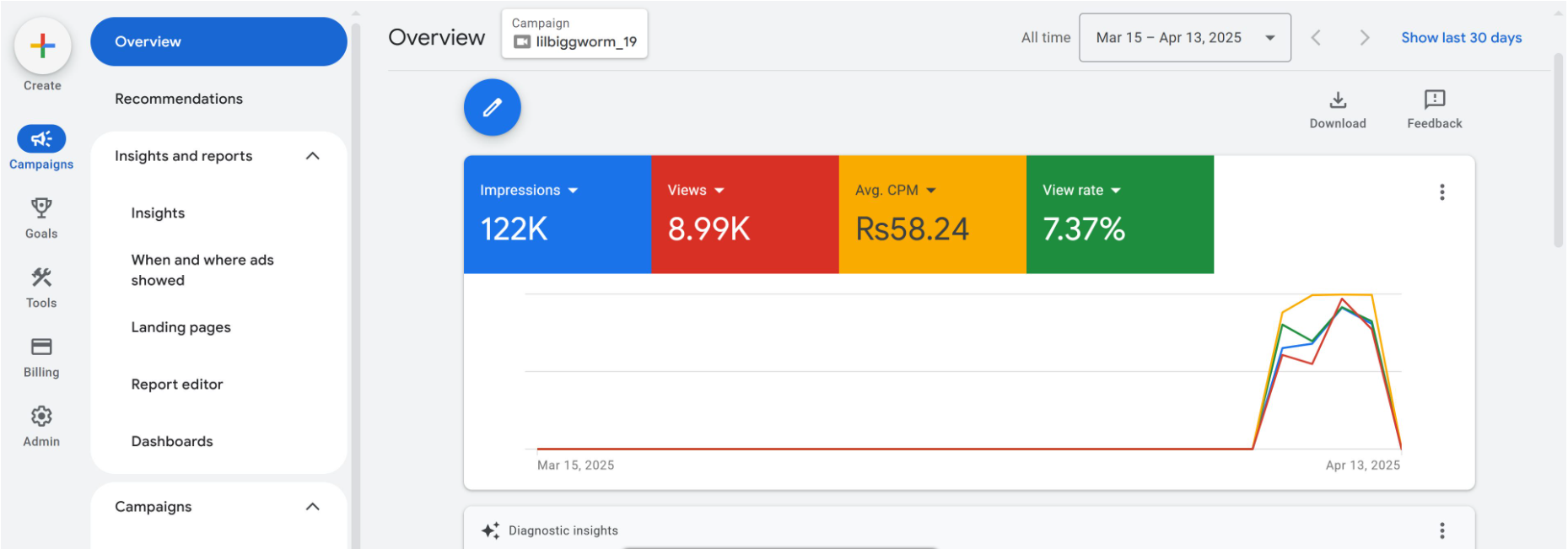Go to Billing card icon
Screen dimensions: 1568x549
[41, 347]
